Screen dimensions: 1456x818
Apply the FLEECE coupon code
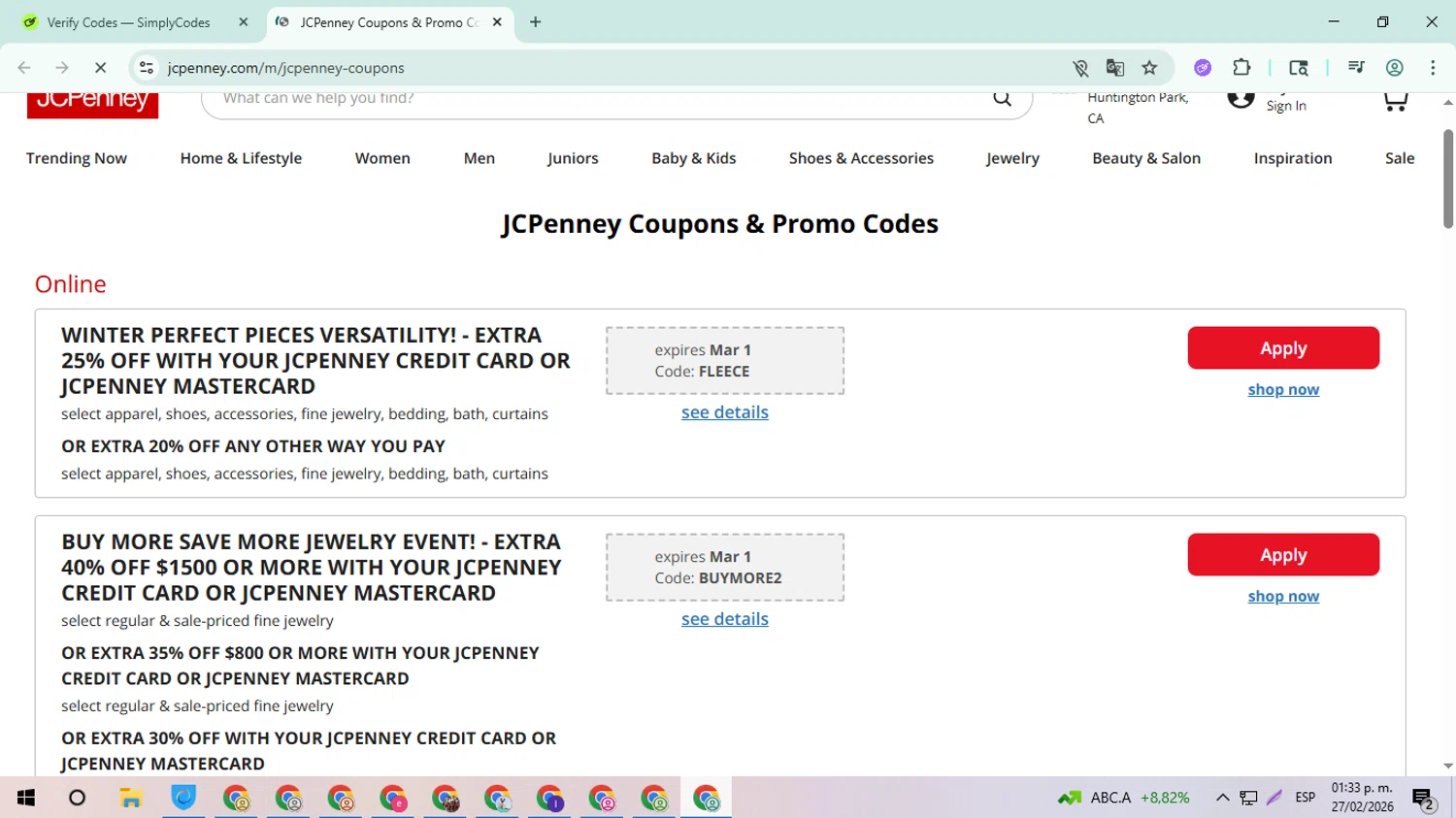1283,348
